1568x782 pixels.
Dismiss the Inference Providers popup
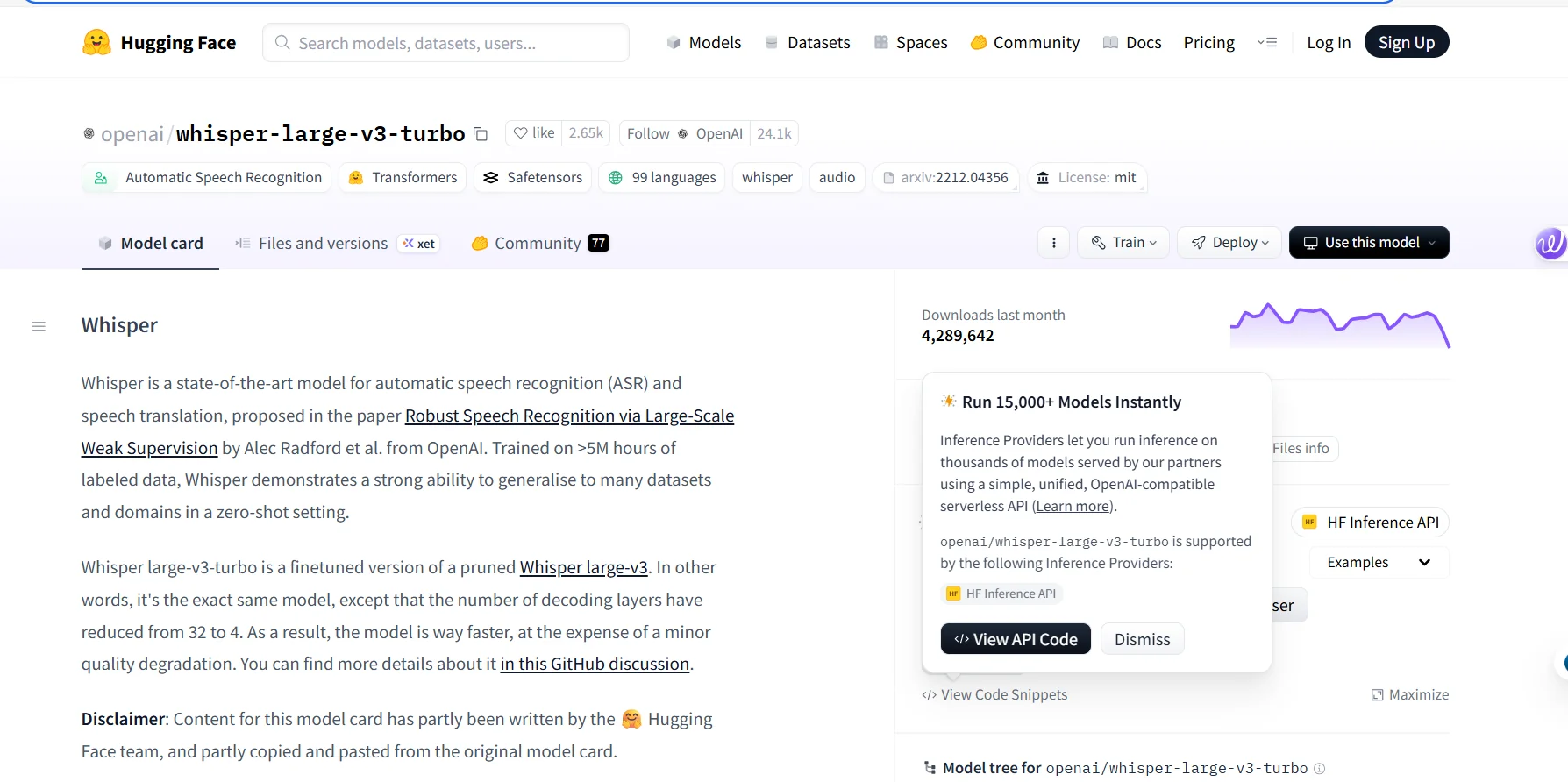tap(1142, 639)
